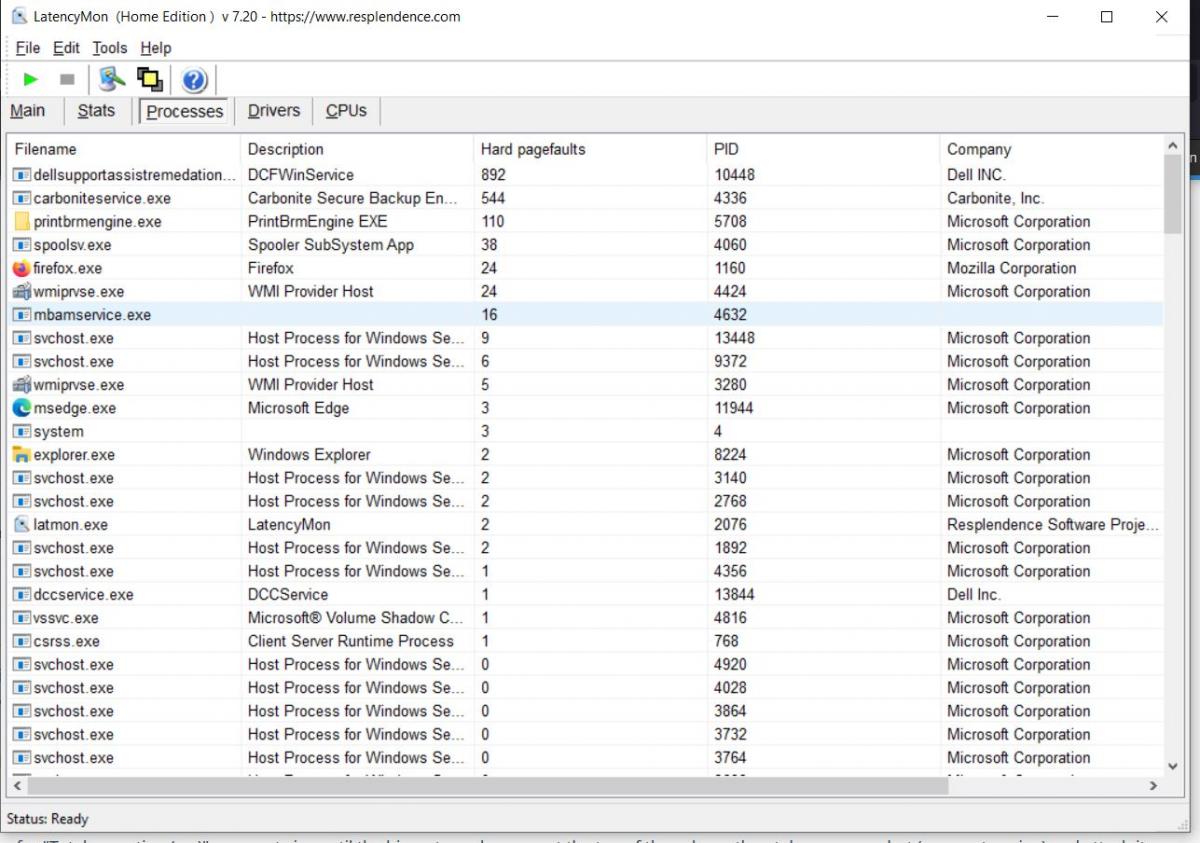Click the icon beside mbamservice.exe

click(x=22, y=315)
